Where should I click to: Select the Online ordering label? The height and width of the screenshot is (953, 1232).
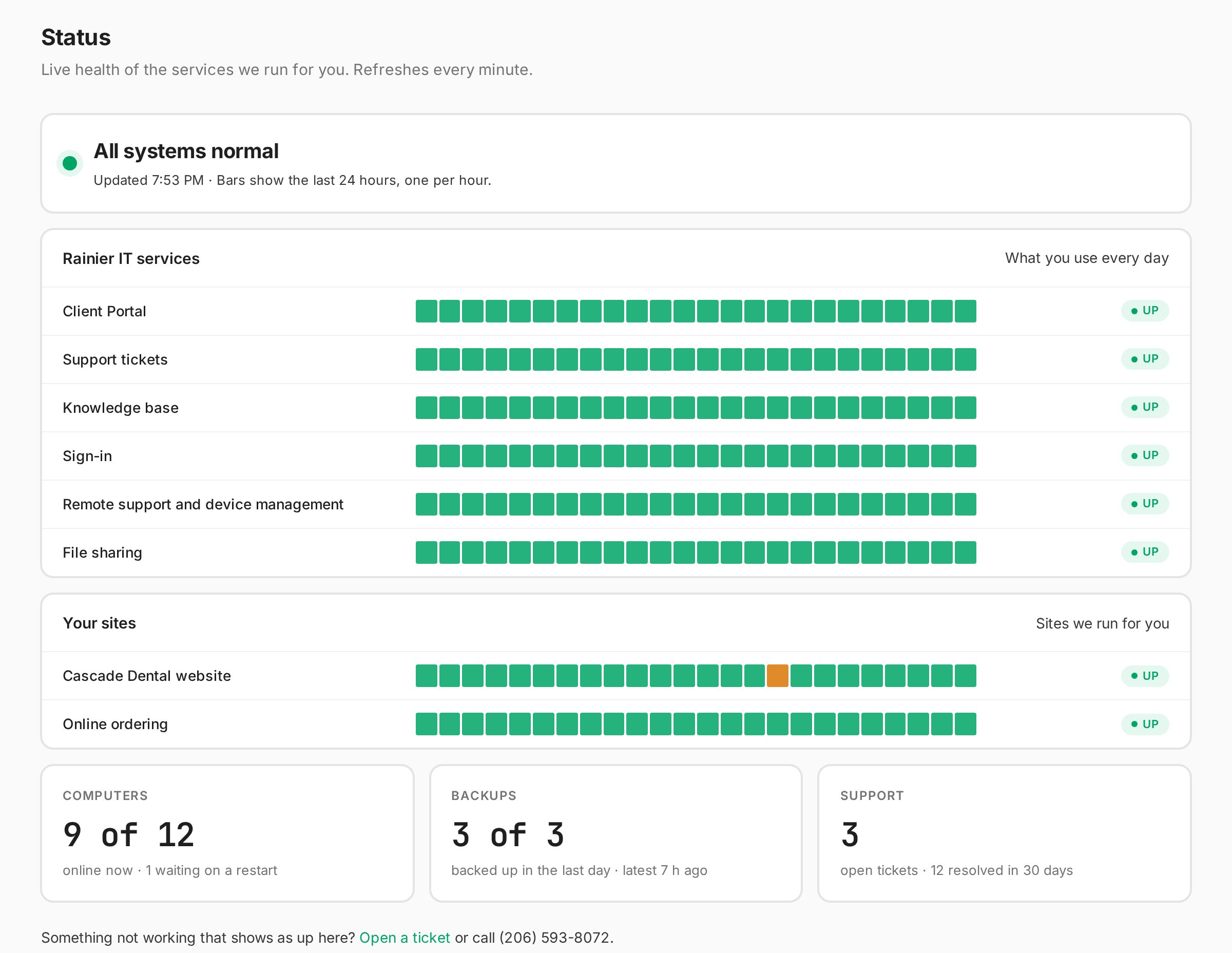coord(115,724)
